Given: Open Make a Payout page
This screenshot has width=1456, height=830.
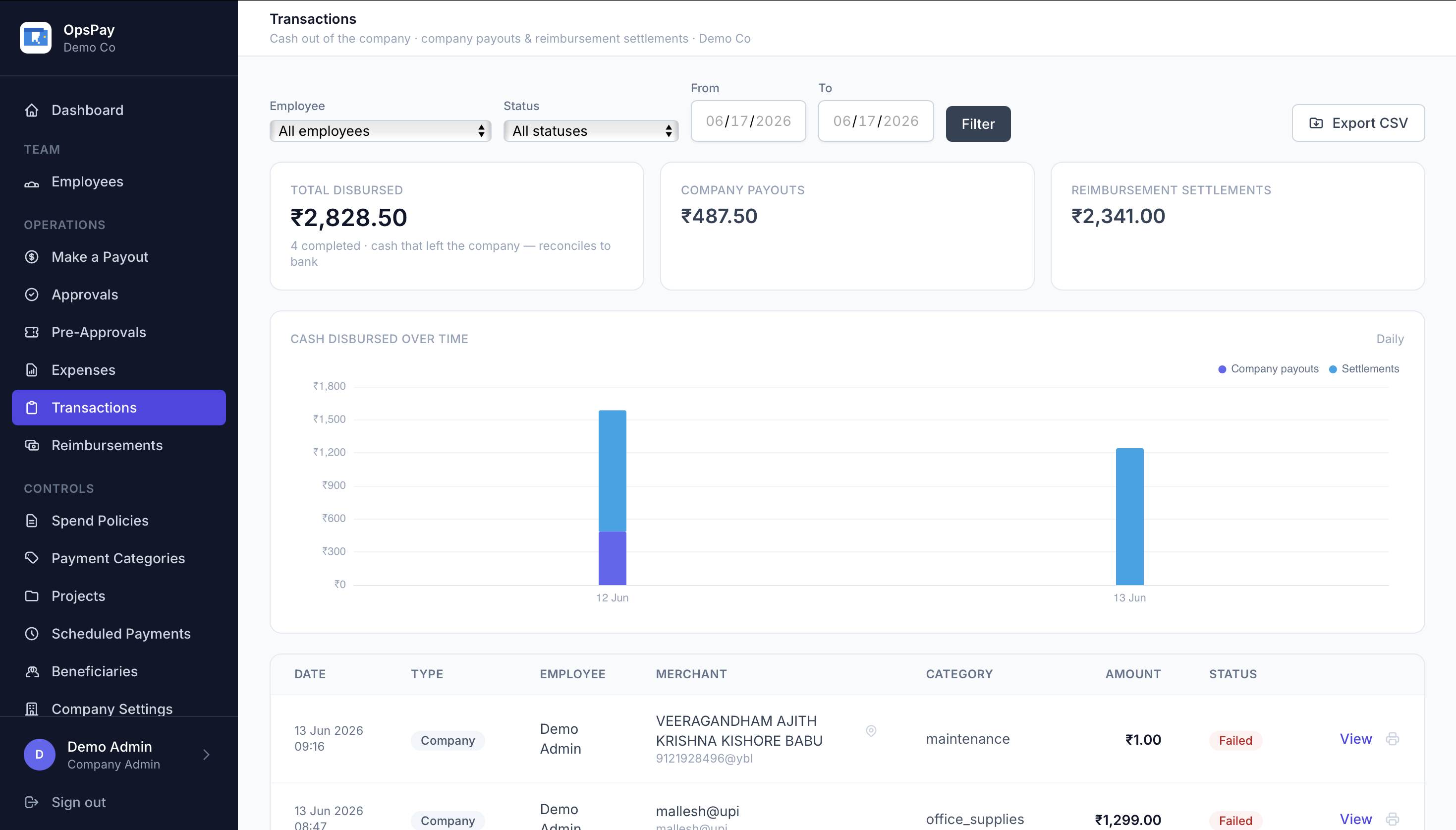Looking at the screenshot, I should coord(119,257).
